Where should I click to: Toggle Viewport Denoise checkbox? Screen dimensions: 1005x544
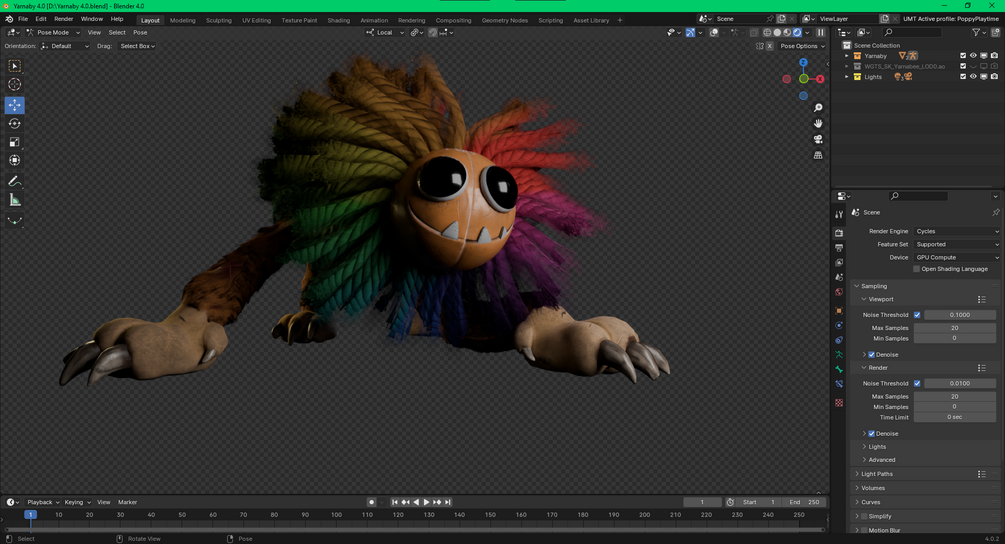coord(872,354)
